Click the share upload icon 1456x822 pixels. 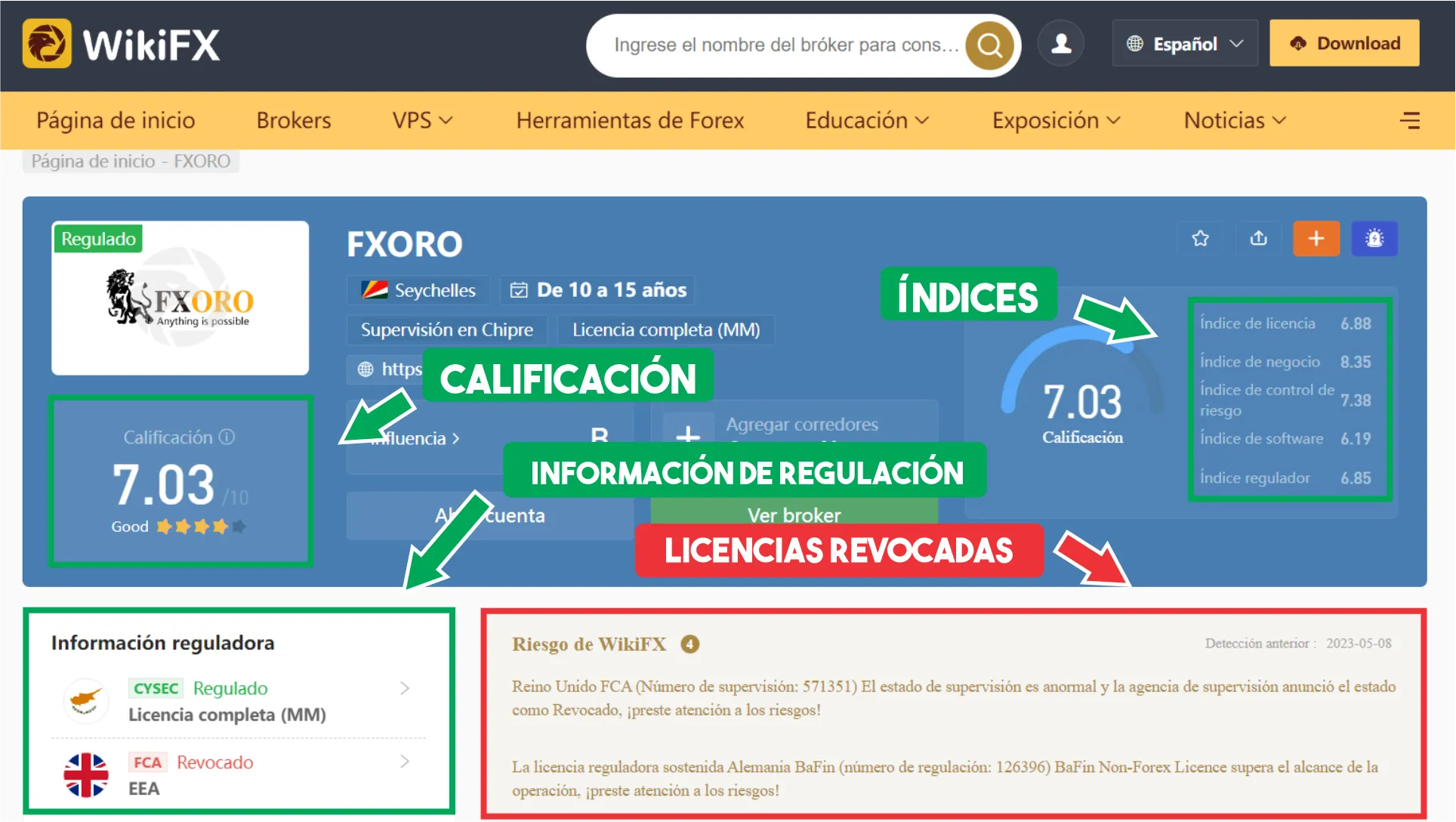[x=1258, y=239]
